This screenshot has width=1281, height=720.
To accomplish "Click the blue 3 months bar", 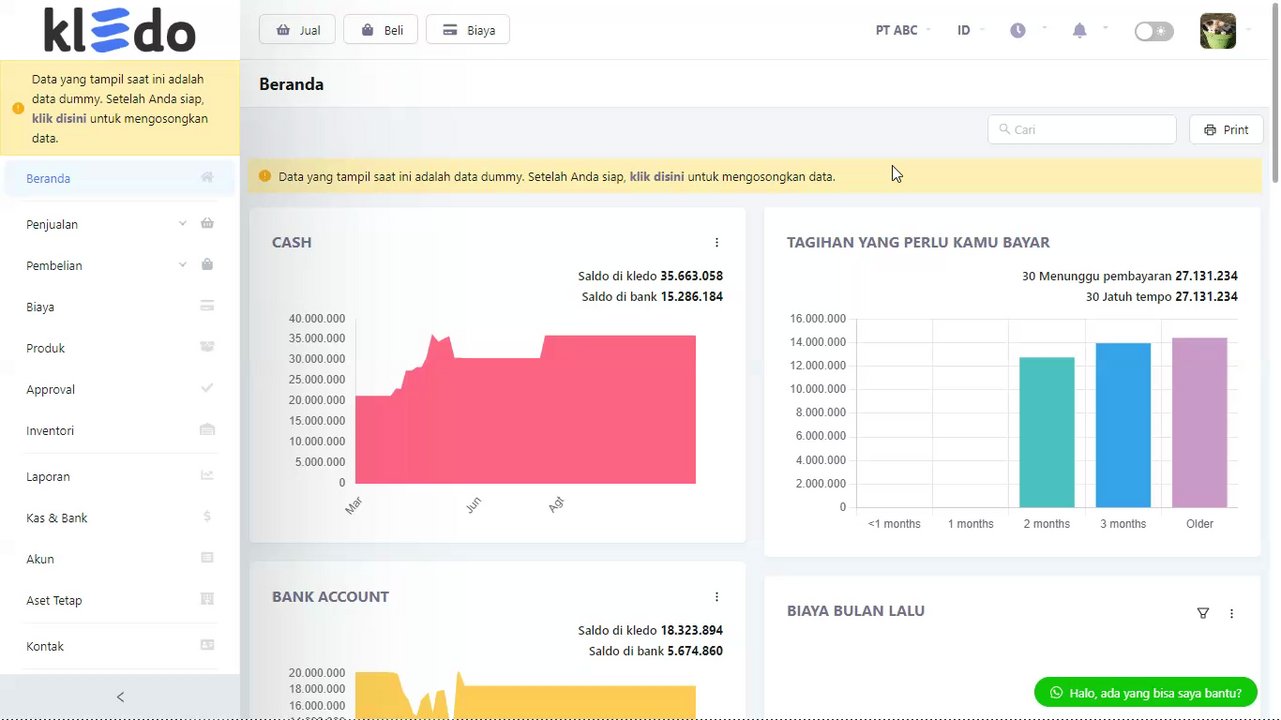I will click(1123, 425).
